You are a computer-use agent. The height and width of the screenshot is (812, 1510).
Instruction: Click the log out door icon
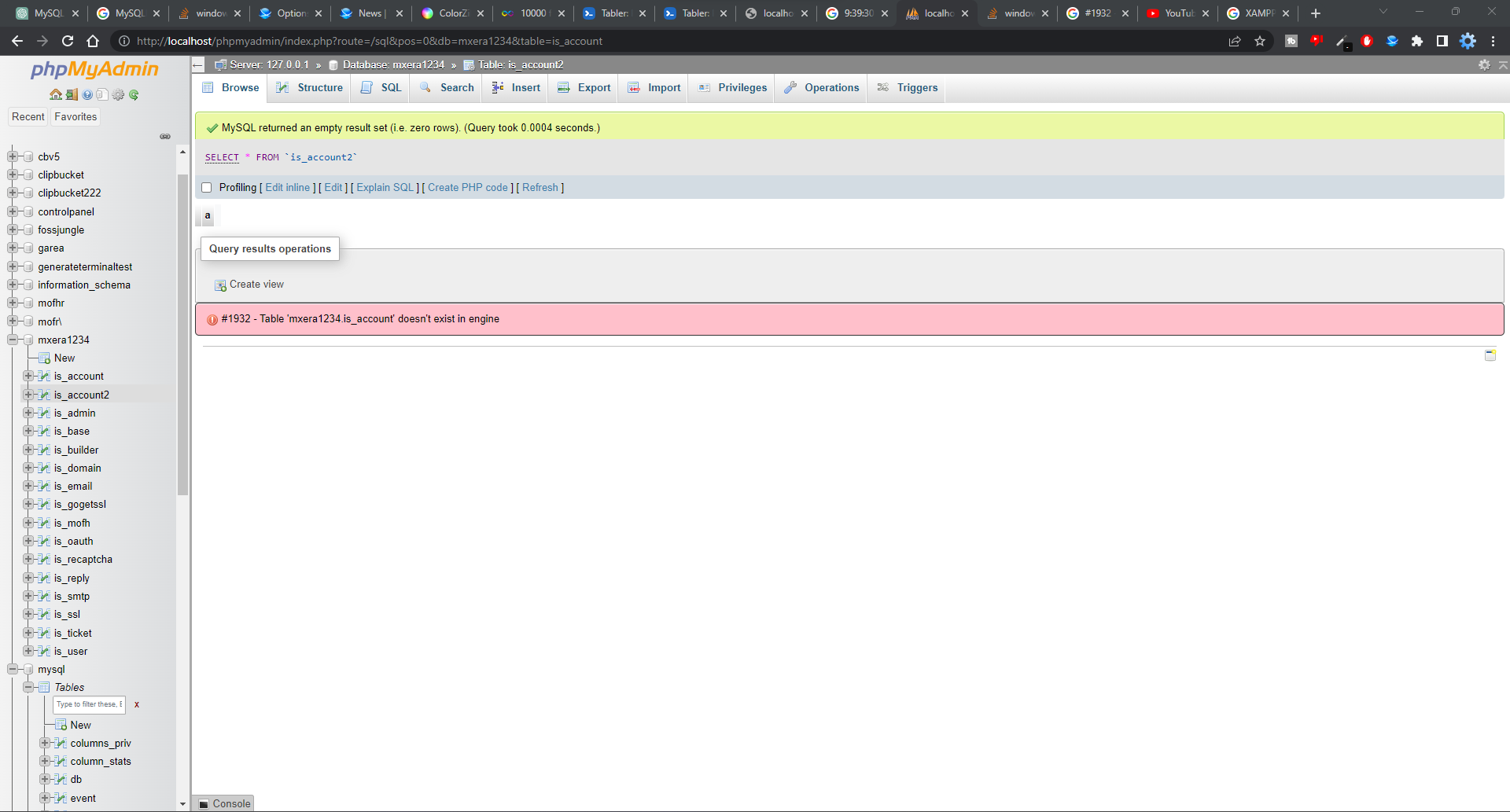(x=72, y=95)
